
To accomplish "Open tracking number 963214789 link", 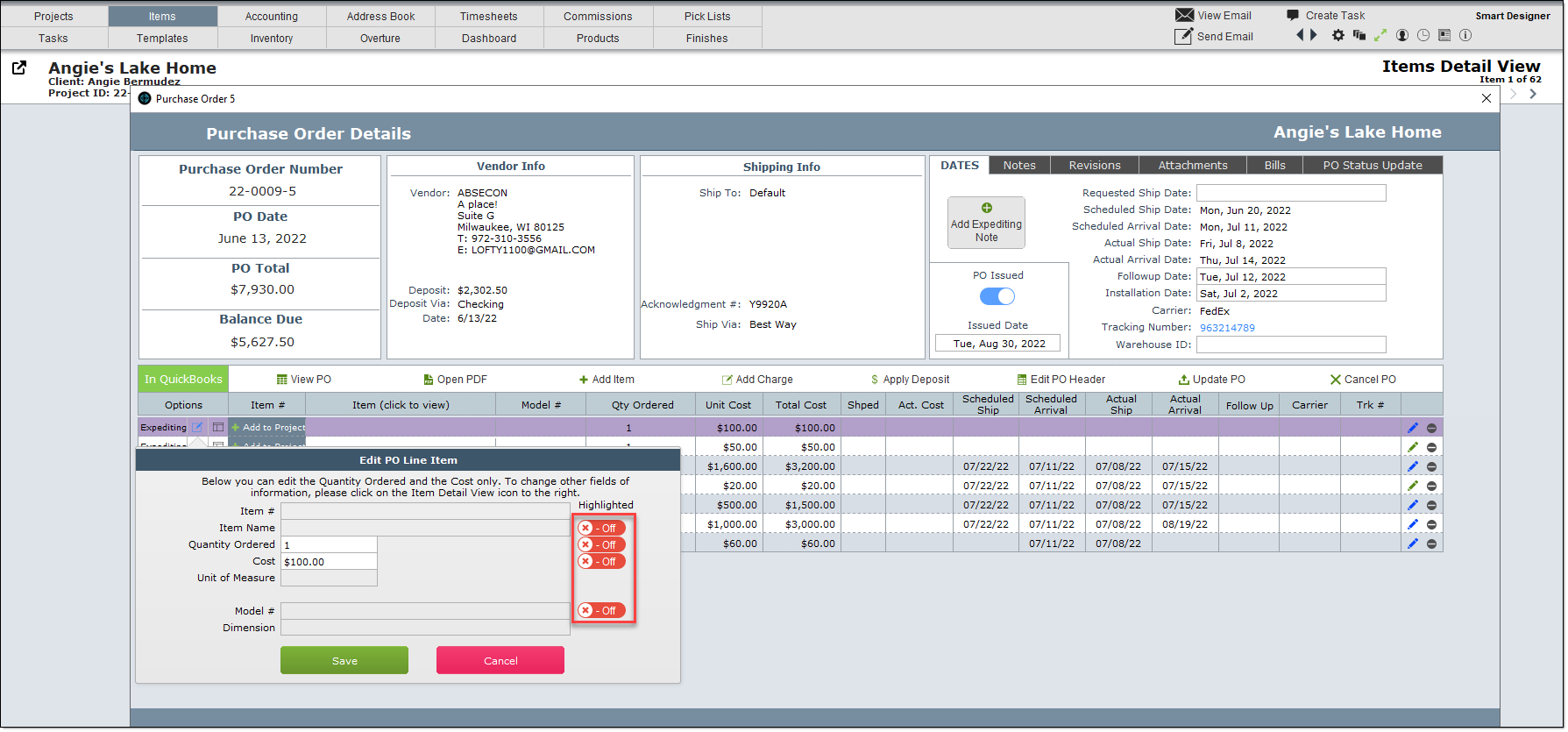I will [x=1227, y=327].
